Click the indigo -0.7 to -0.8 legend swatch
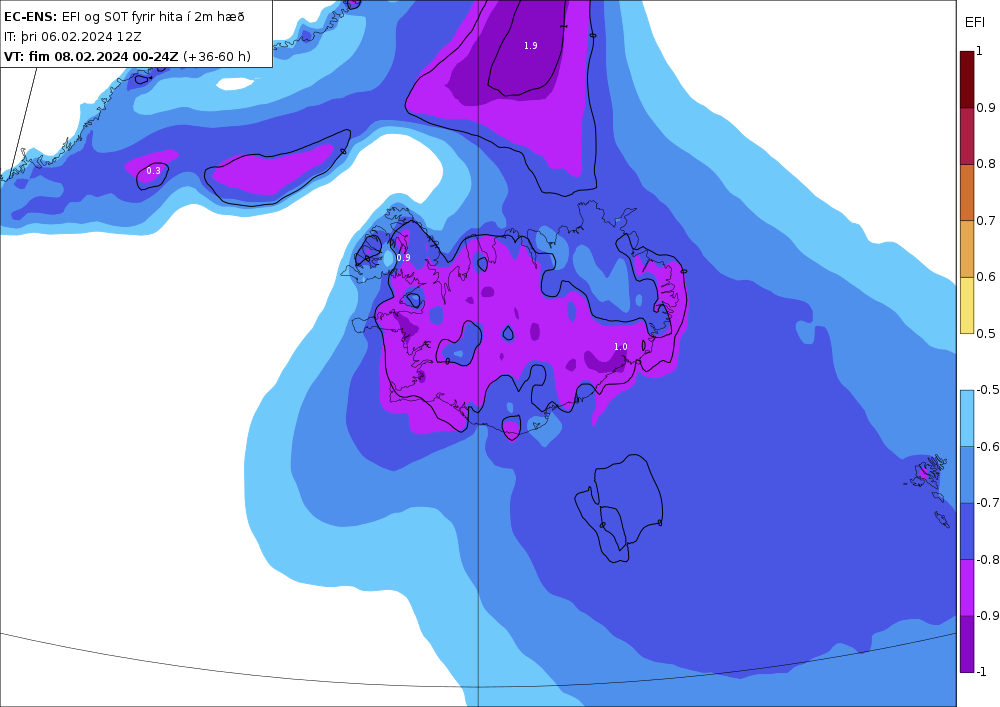 pyautogui.click(x=967, y=531)
